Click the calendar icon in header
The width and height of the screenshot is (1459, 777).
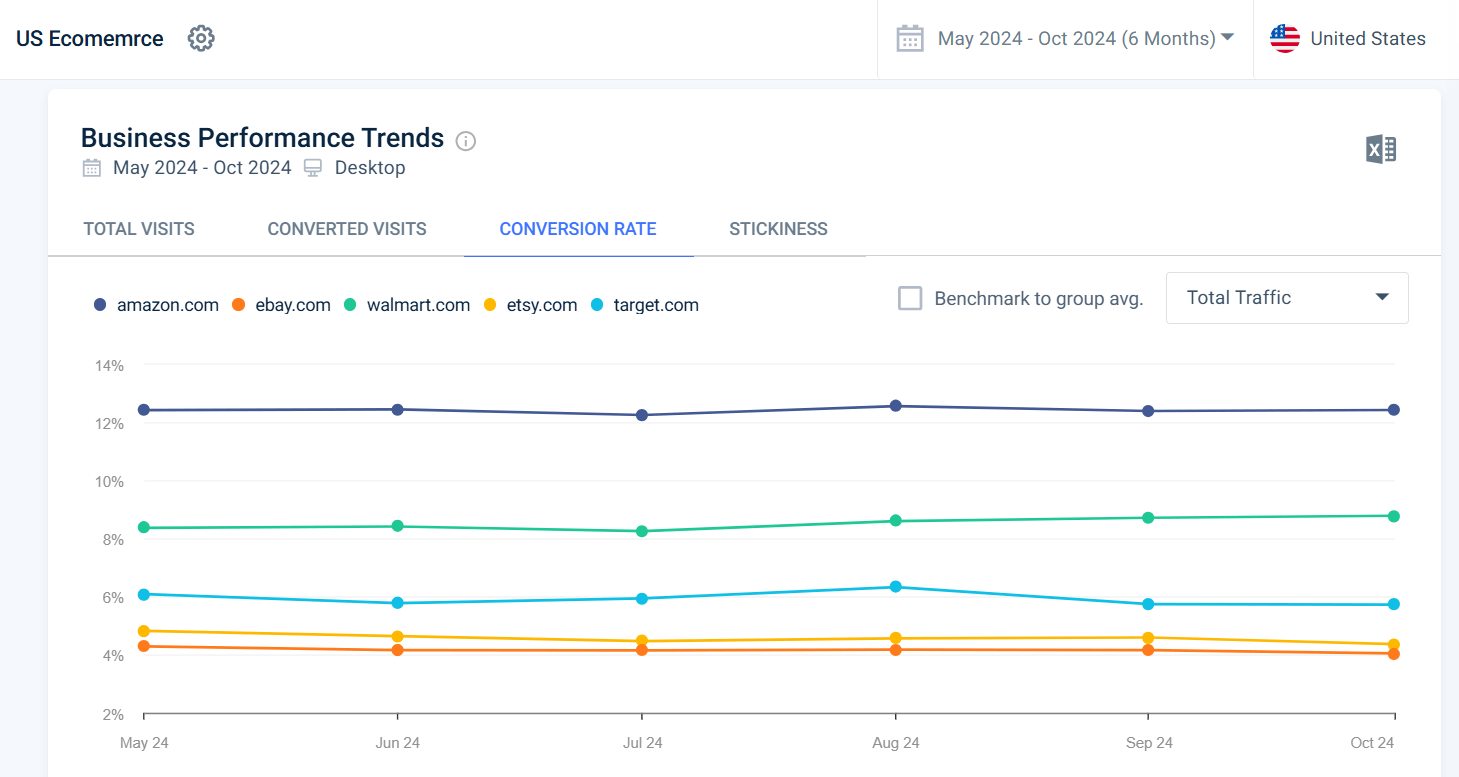pyautogui.click(x=909, y=39)
